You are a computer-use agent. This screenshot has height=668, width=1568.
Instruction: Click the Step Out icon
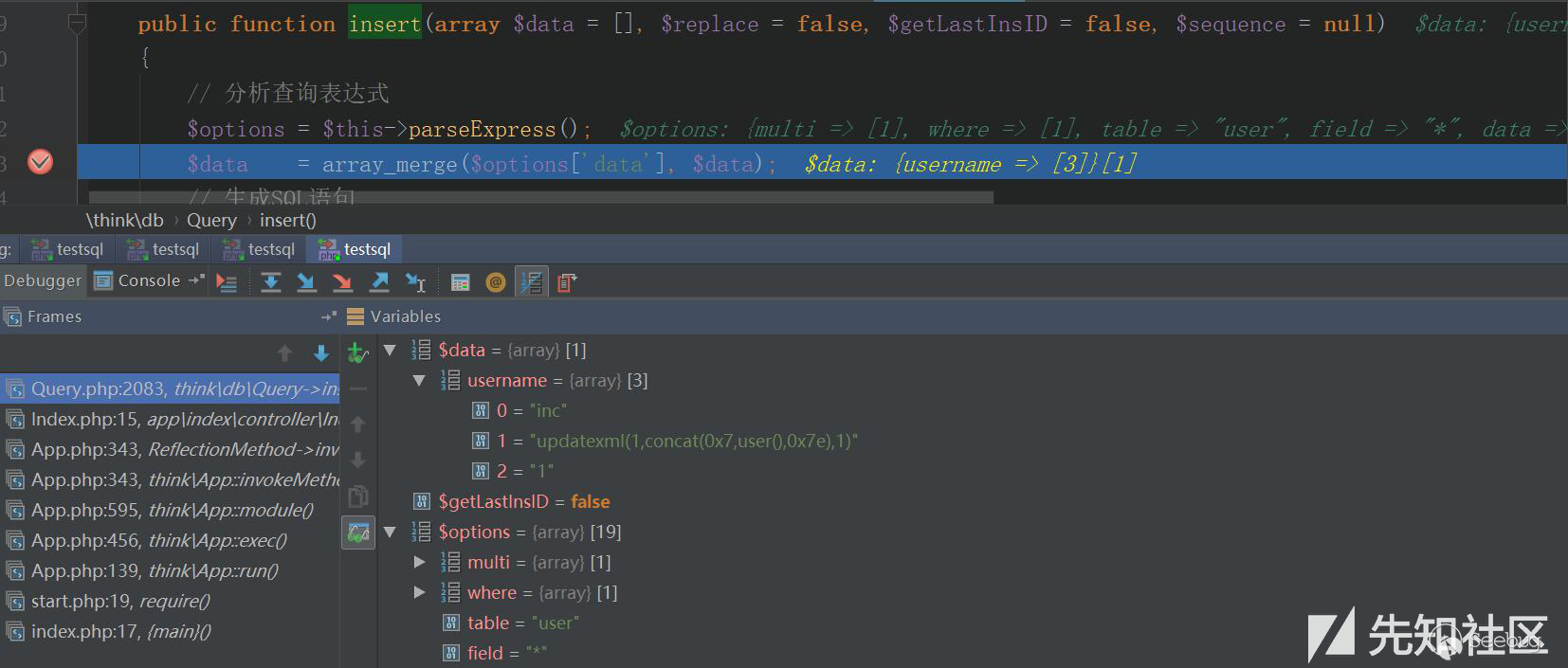click(379, 281)
